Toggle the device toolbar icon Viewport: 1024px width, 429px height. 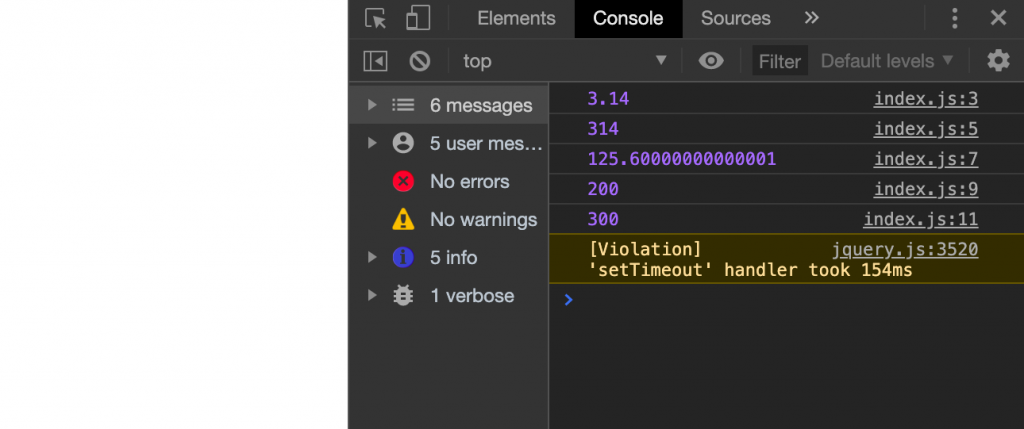[418, 18]
